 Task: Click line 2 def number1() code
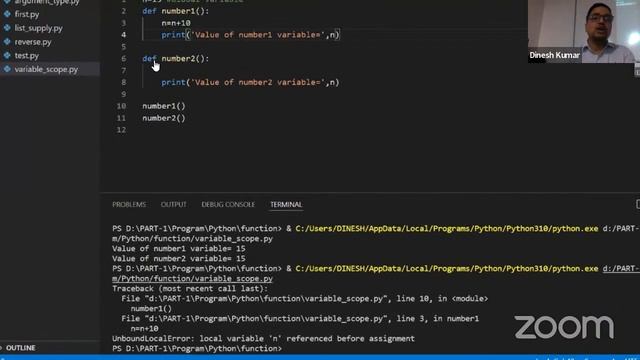[176, 11]
